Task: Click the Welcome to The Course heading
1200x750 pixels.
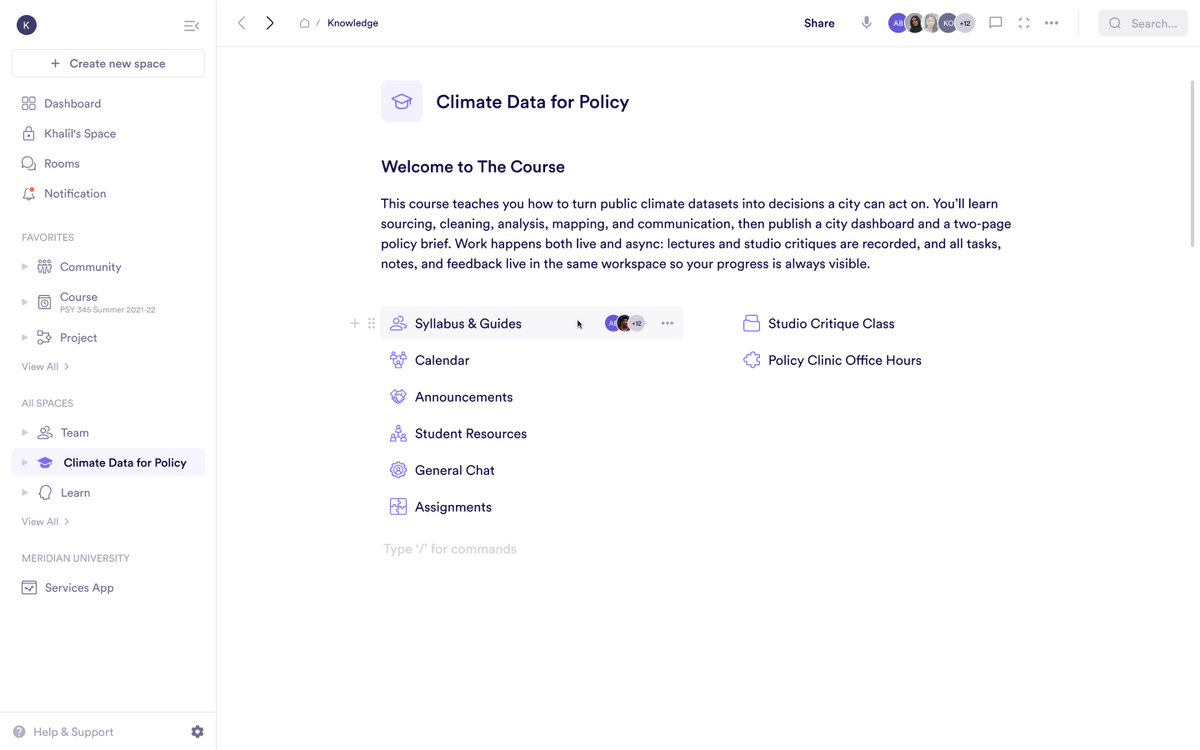Action: click(x=473, y=167)
